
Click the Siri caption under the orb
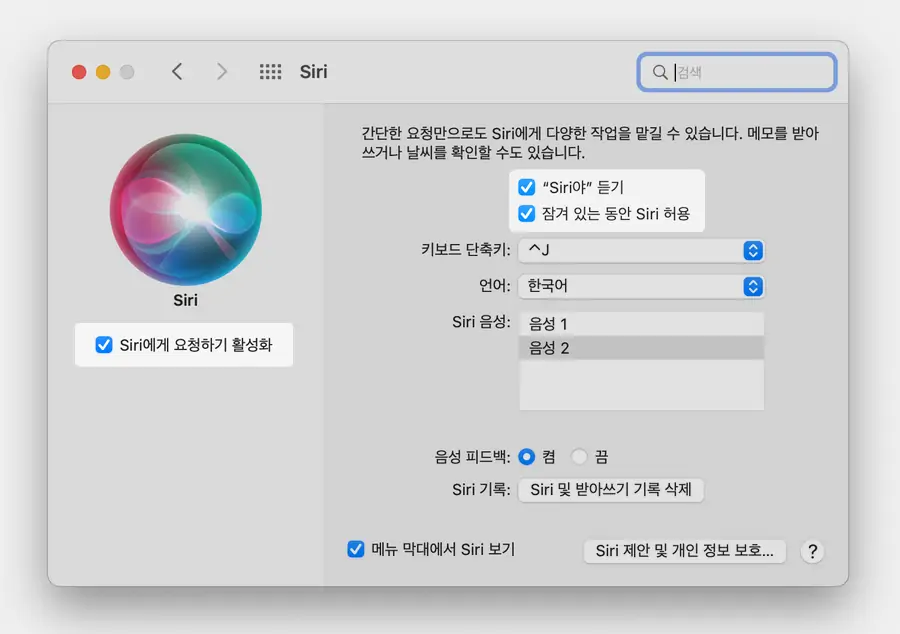pos(185,300)
